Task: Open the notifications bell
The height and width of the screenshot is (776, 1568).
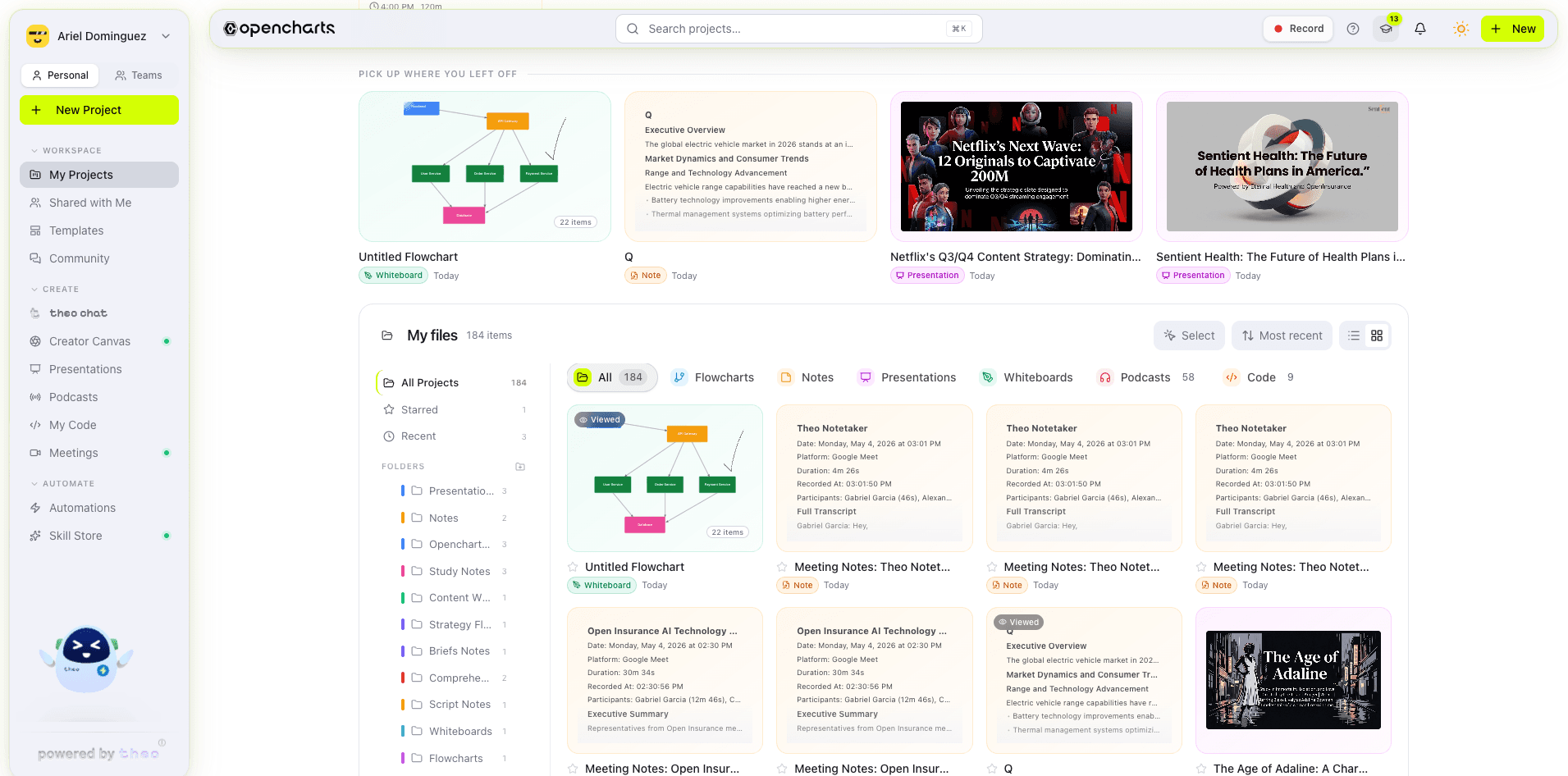Action: click(x=1420, y=29)
